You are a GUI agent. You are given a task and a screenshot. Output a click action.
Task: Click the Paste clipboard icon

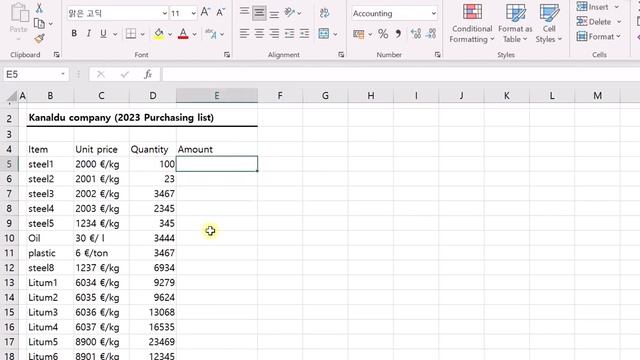(19, 14)
